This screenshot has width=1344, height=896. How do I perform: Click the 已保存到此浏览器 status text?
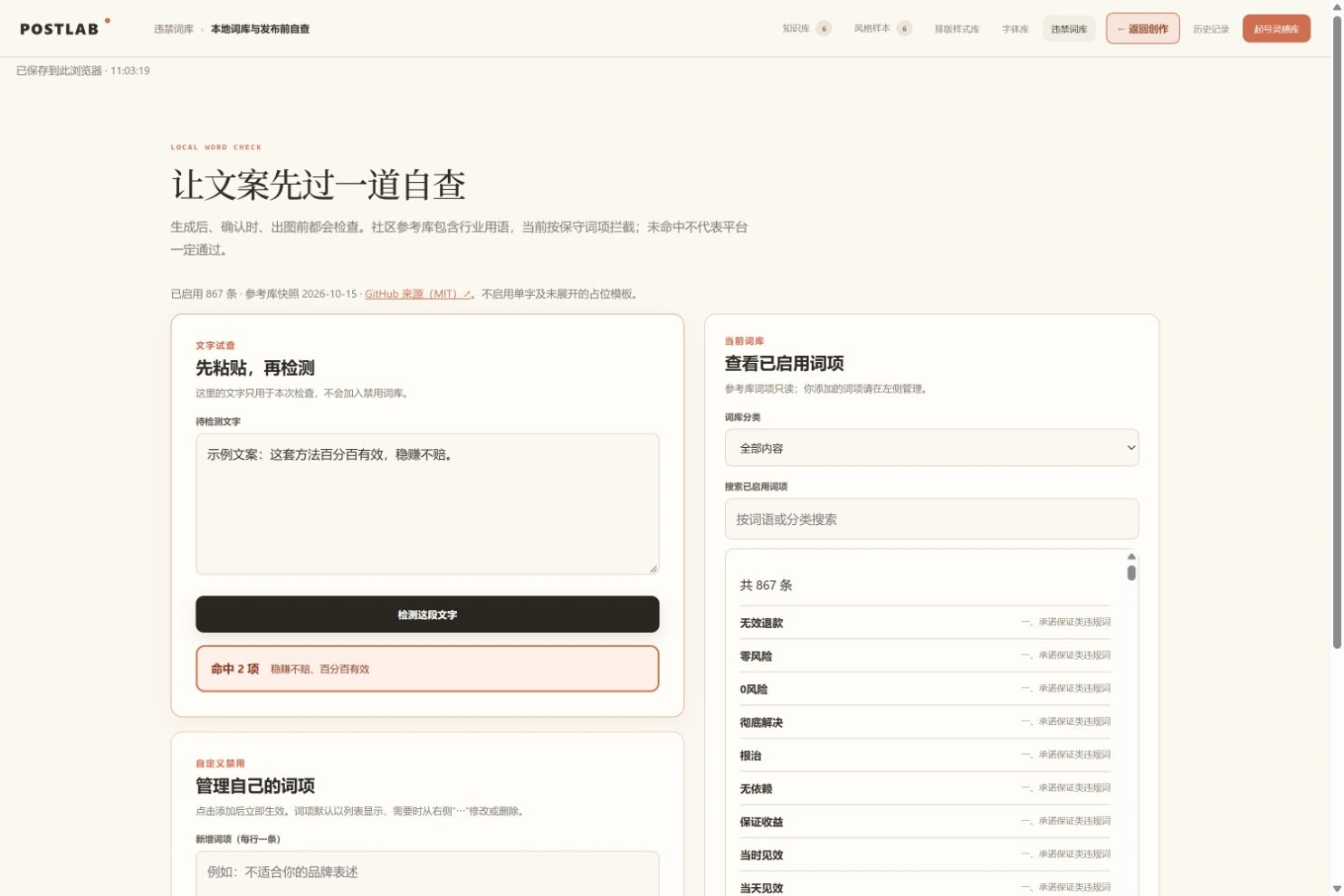point(83,71)
